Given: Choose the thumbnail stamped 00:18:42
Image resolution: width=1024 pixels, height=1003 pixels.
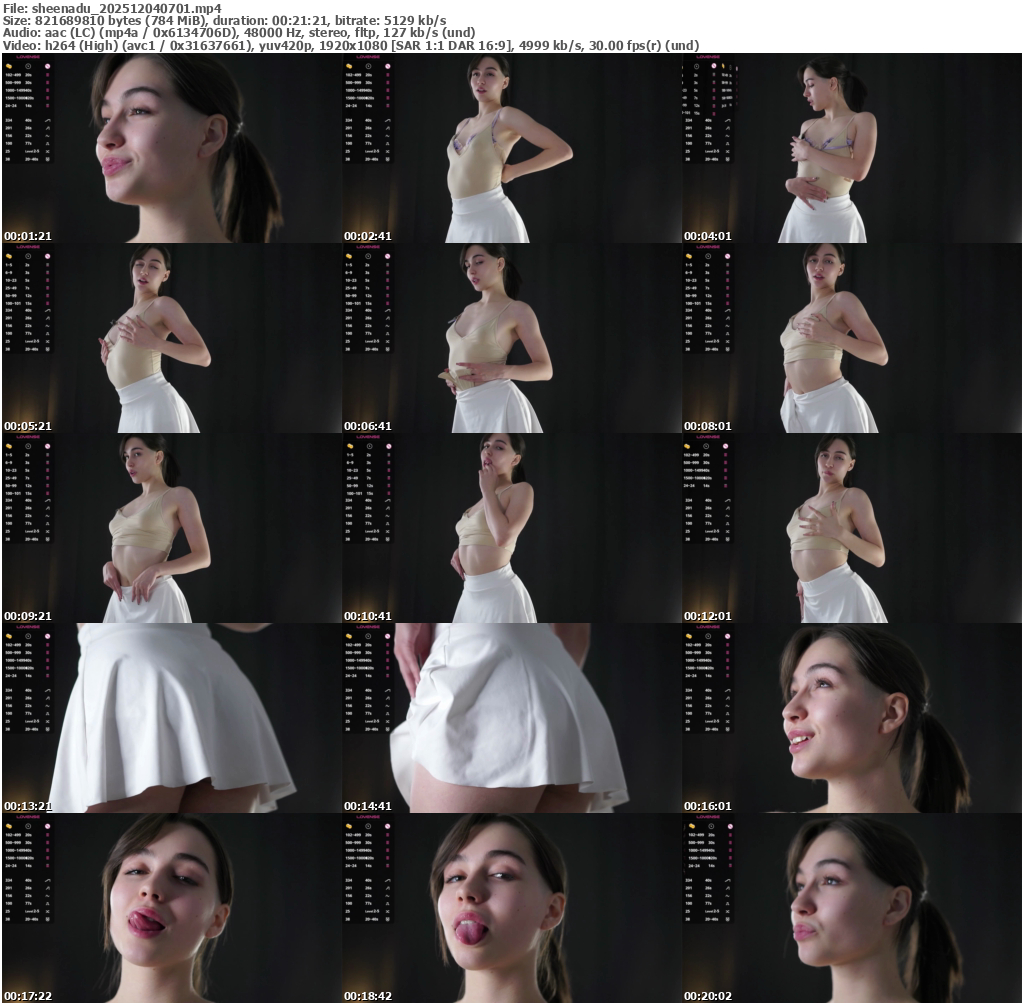Looking at the screenshot, I should 512,908.
